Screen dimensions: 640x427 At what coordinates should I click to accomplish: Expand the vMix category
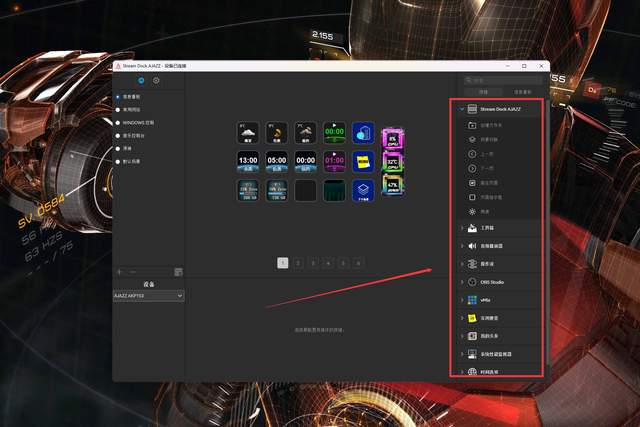pyautogui.click(x=462, y=300)
